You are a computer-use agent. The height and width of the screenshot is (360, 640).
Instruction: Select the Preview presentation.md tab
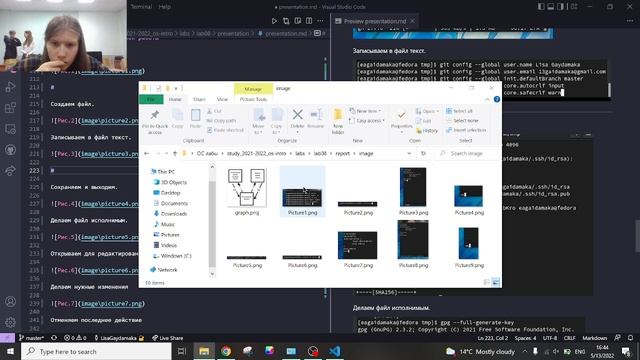pyautogui.click(x=374, y=21)
